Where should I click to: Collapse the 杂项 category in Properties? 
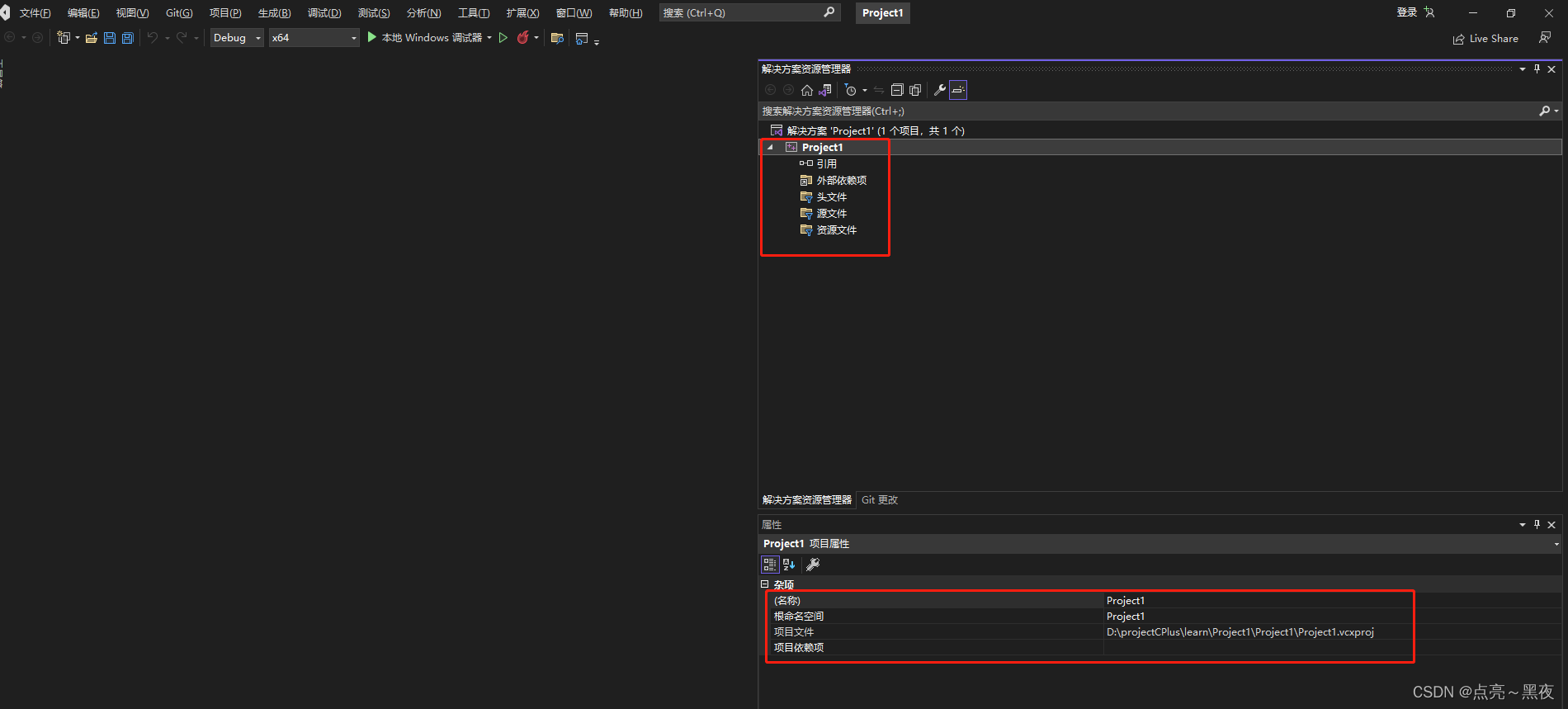click(764, 584)
